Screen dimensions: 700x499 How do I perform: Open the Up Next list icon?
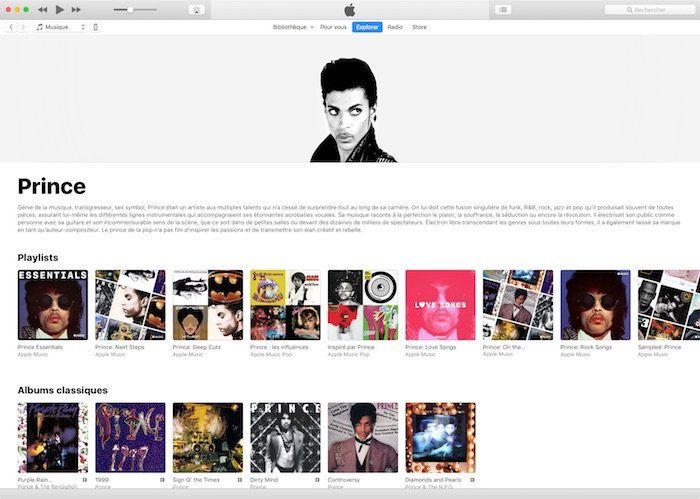pos(503,9)
